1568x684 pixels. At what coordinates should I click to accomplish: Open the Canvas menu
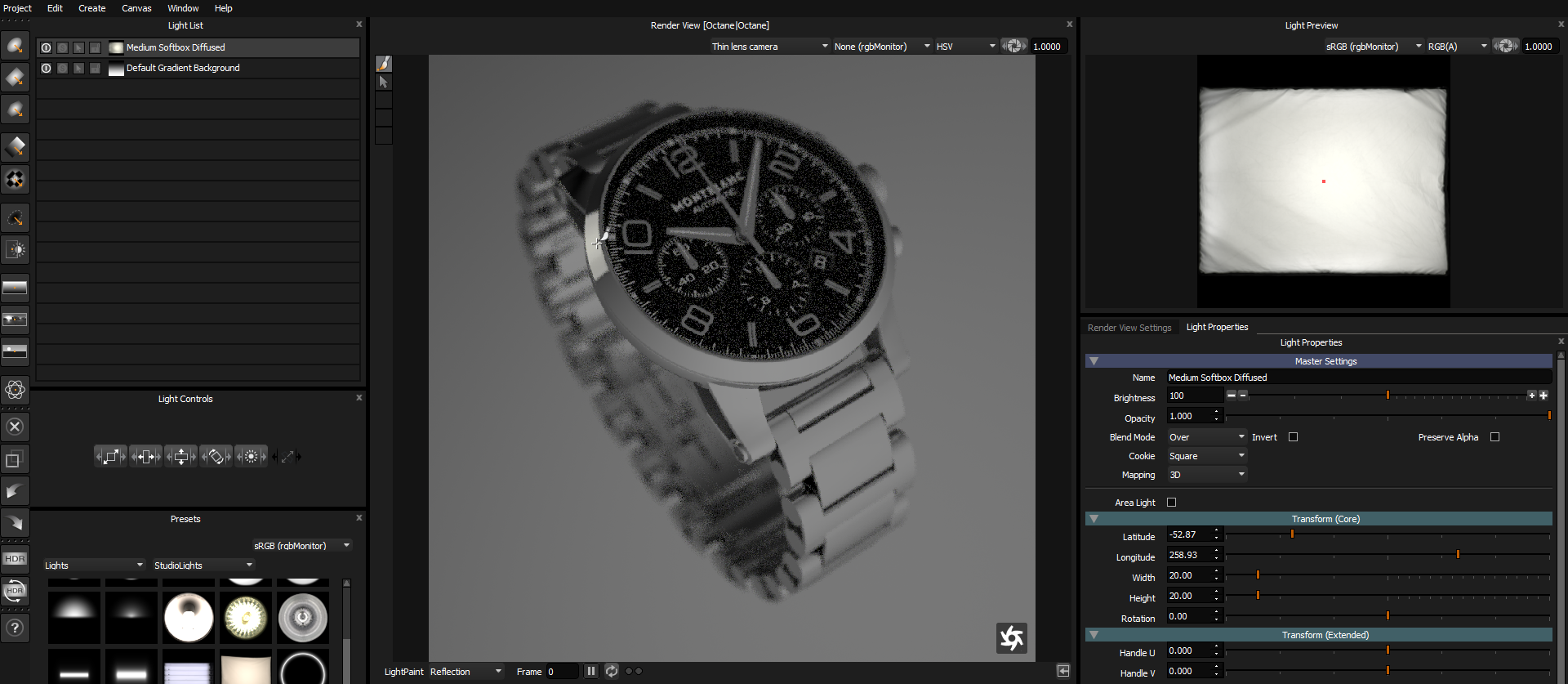(x=136, y=8)
